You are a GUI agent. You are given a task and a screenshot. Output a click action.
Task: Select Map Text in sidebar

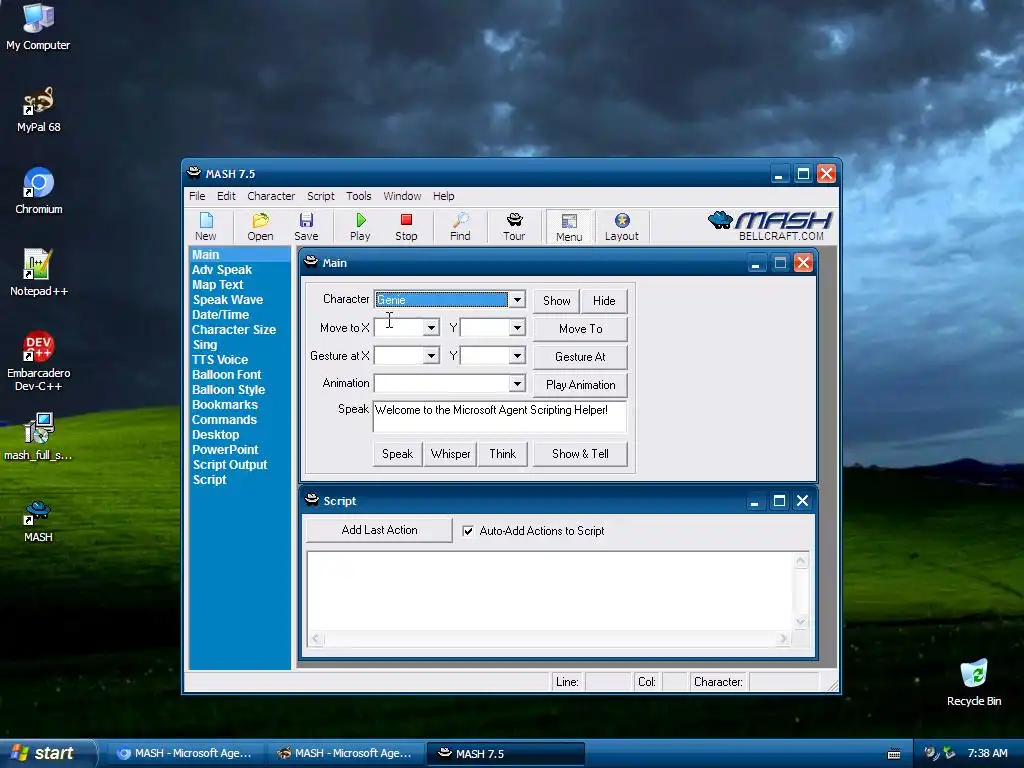tap(217, 285)
